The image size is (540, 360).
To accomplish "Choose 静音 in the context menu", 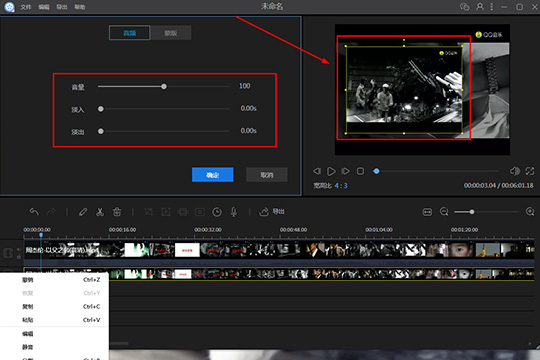I will (28, 347).
